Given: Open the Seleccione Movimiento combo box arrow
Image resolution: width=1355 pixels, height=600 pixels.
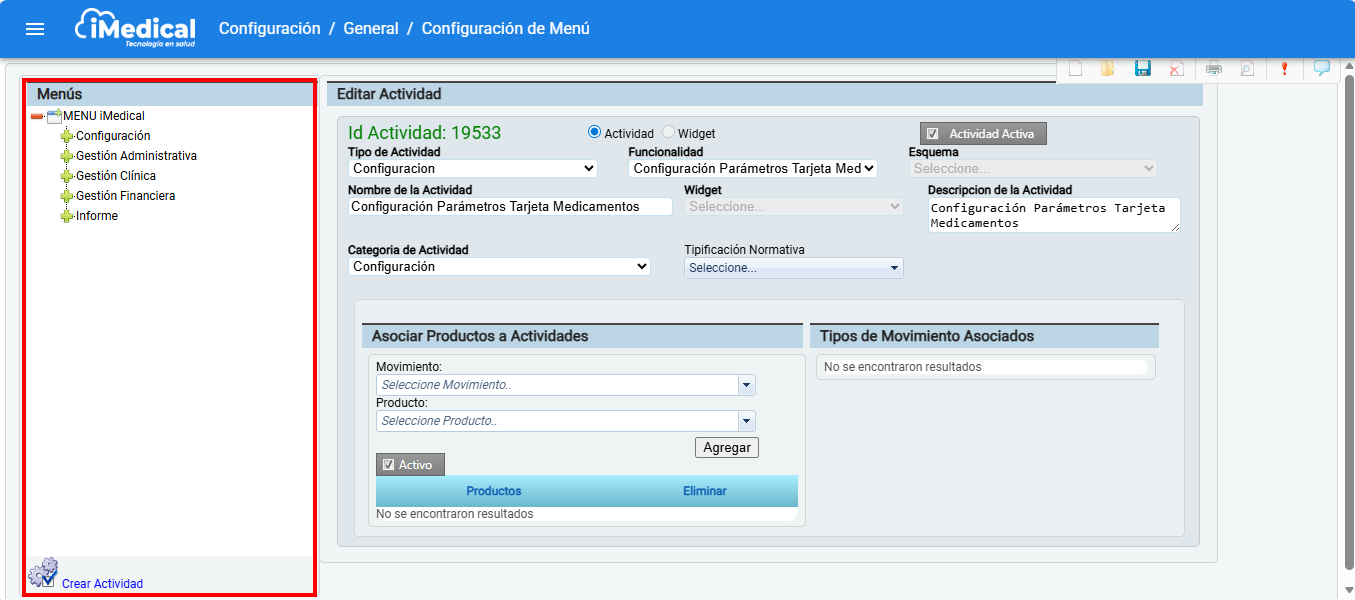Looking at the screenshot, I should pyautogui.click(x=746, y=385).
